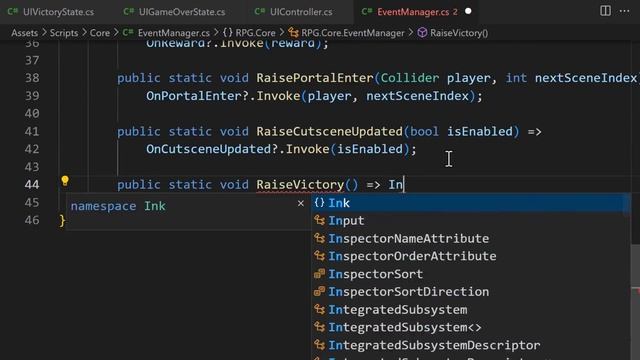Select the InspectorSortDirection suggestion

pos(471,292)
